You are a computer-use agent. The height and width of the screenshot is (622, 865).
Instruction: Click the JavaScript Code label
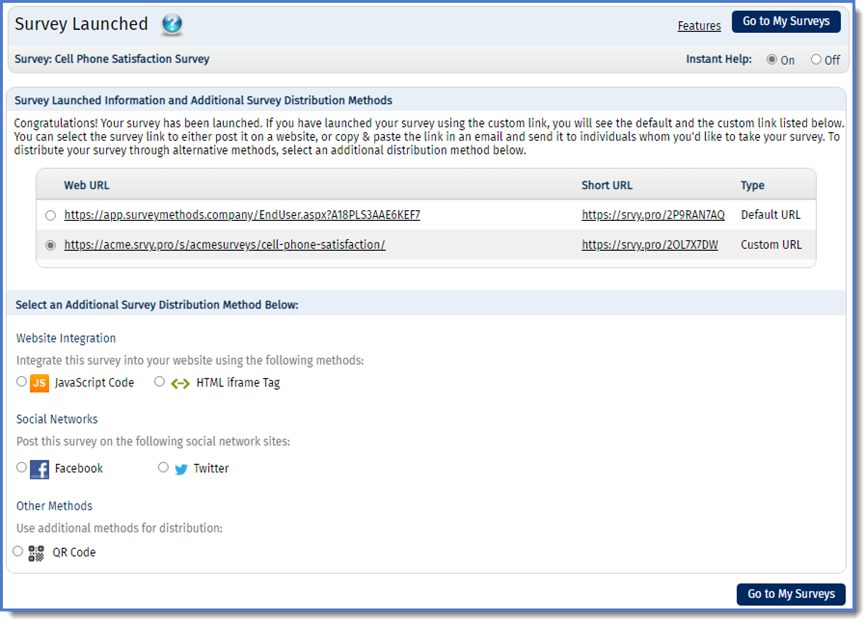pos(94,383)
